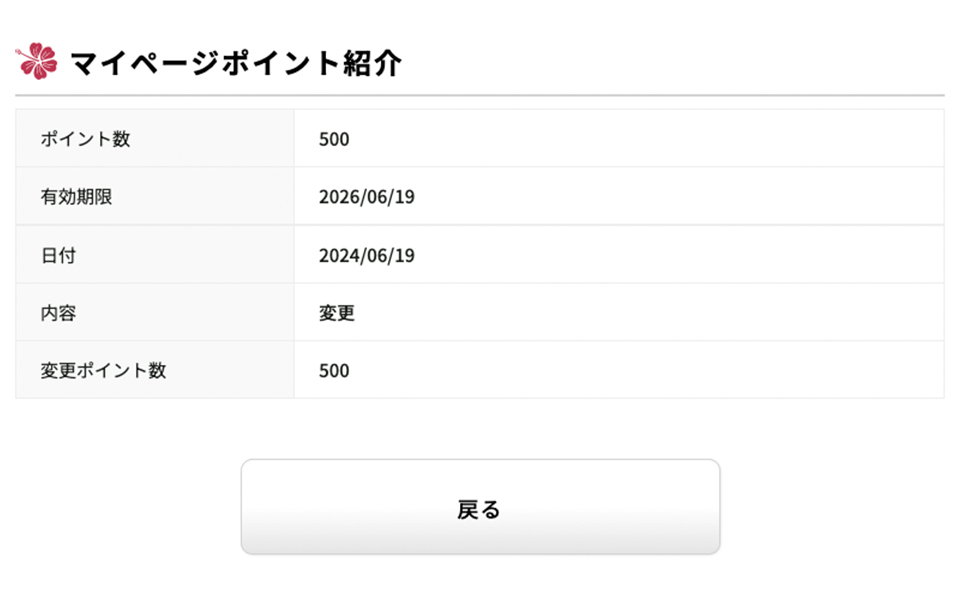The height and width of the screenshot is (600, 960).
Task: Select the 日付 row label
Action: 58,255
